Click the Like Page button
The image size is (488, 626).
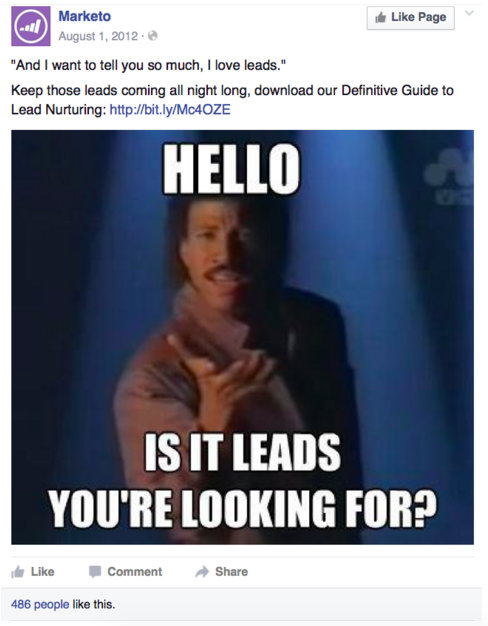[411, 18]
